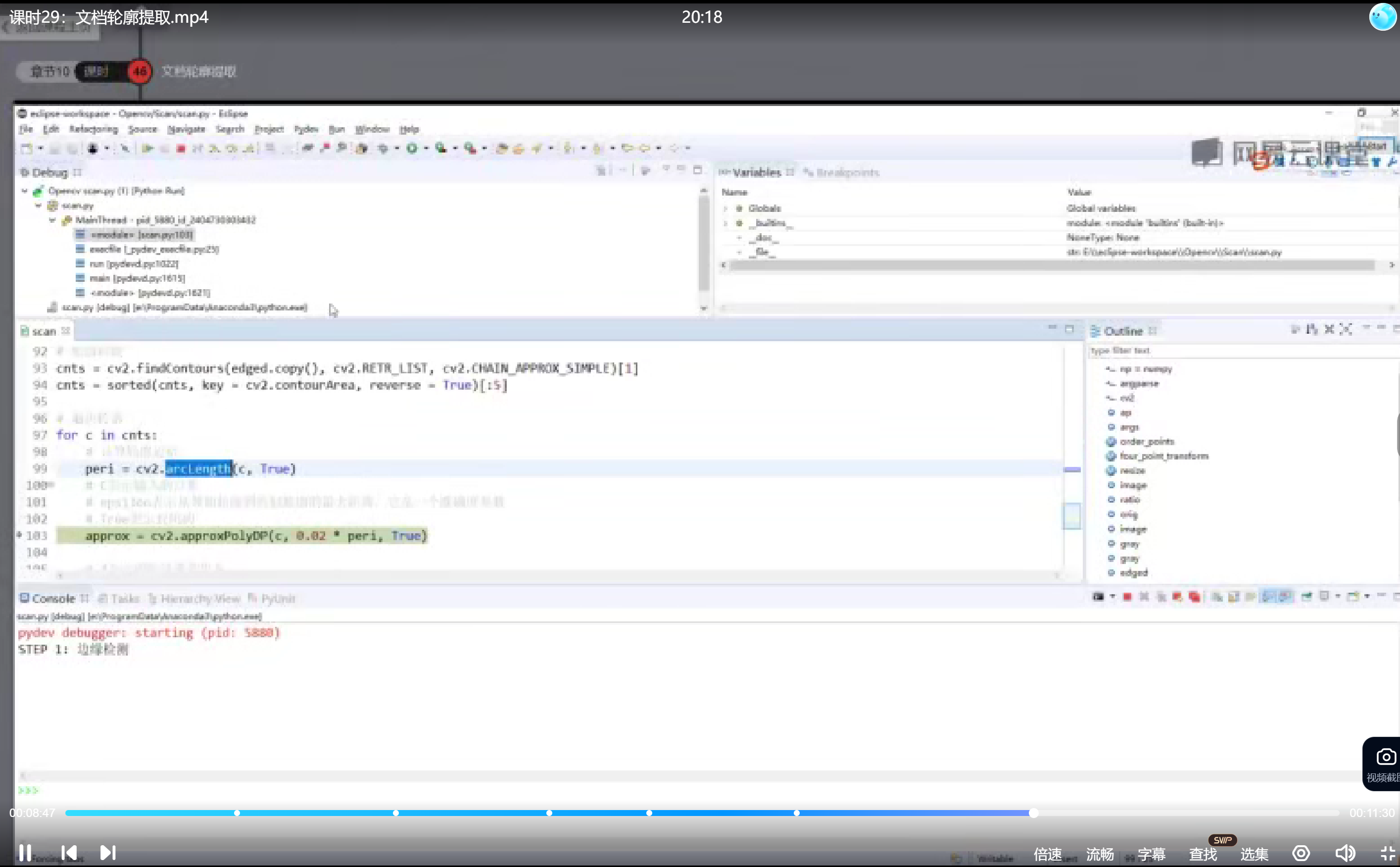
Task: Click the Debug view vertical scrollbar
Action: (x=704, y=244)
